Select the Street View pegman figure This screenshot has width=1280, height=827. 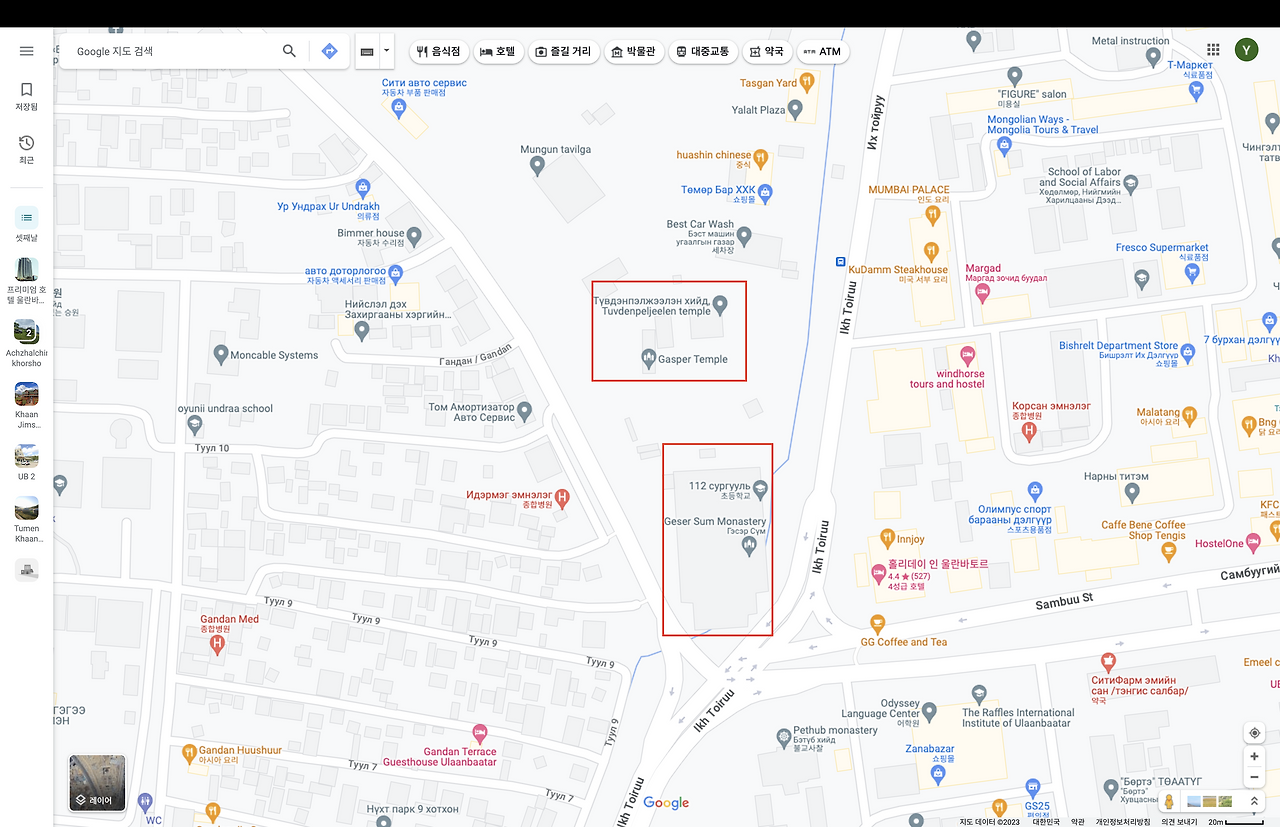[1168, 801]
